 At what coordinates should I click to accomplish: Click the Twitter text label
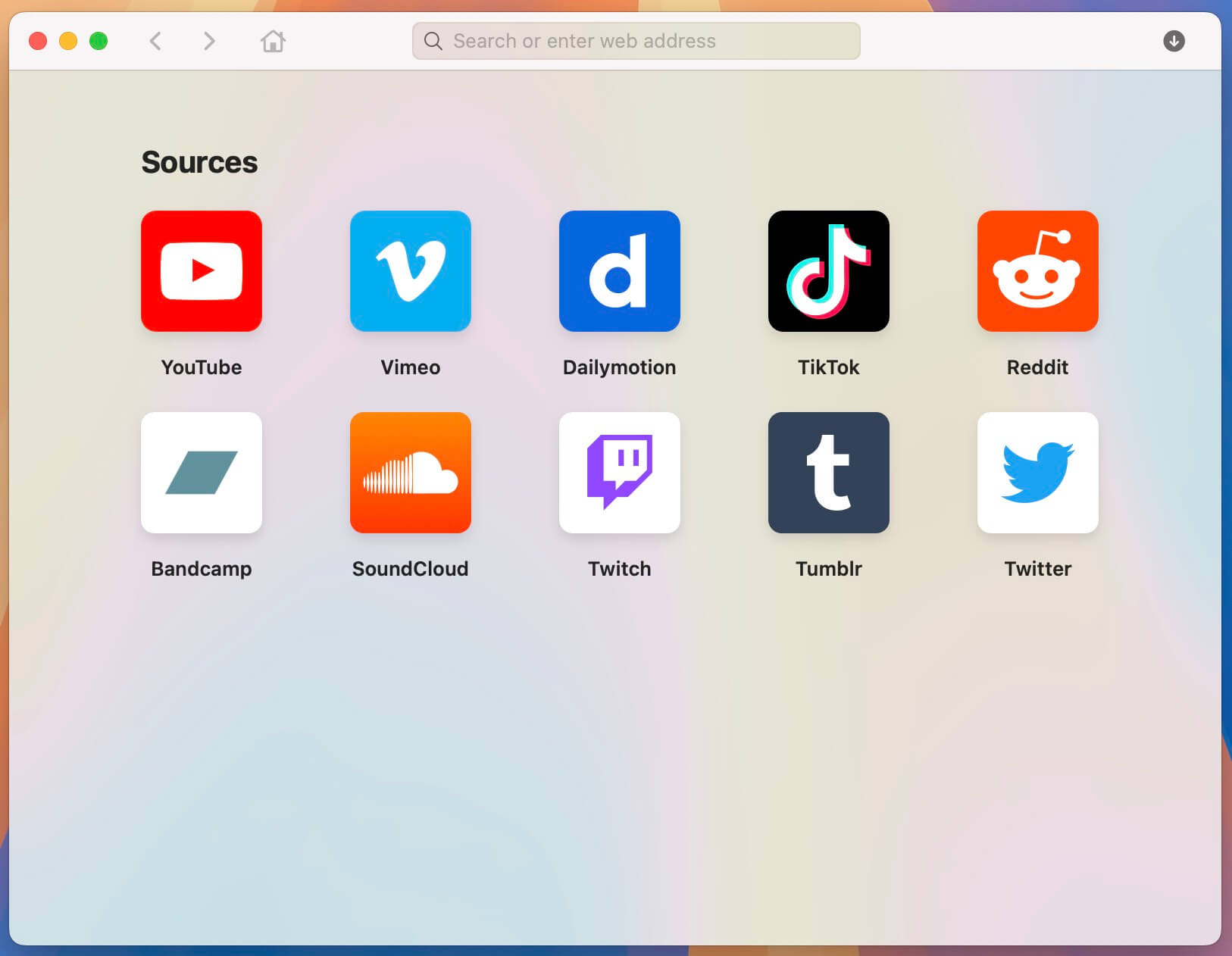pos(1038,569)
